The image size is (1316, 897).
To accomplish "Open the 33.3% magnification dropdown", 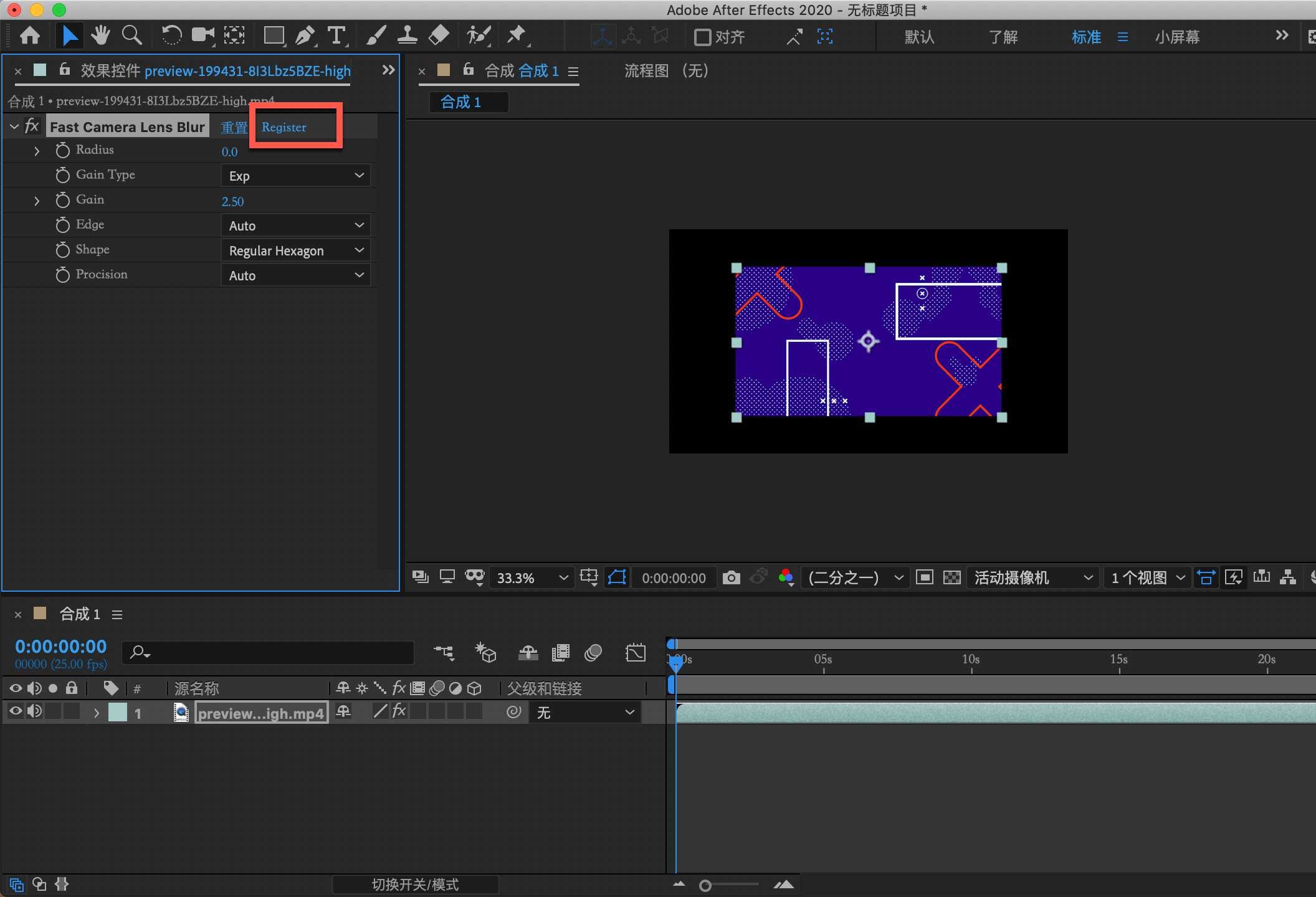I will 532,578.
